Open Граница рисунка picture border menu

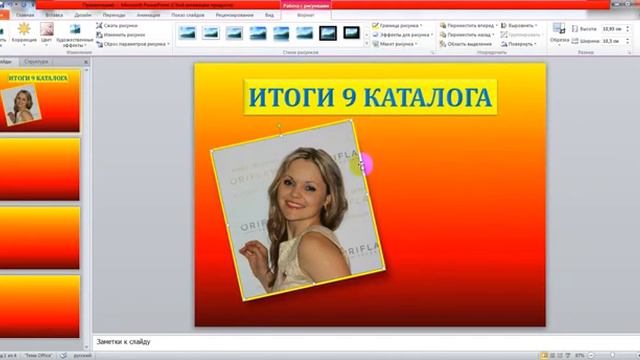click(x=397, y=25)
